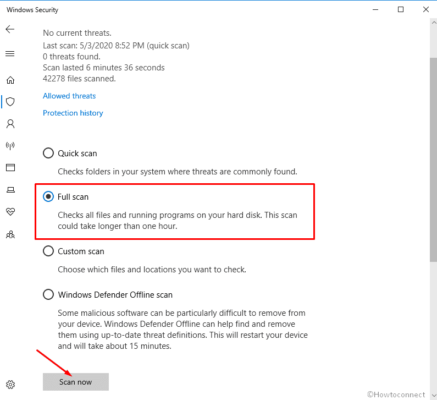Open the Protection history link

(73, 113)
